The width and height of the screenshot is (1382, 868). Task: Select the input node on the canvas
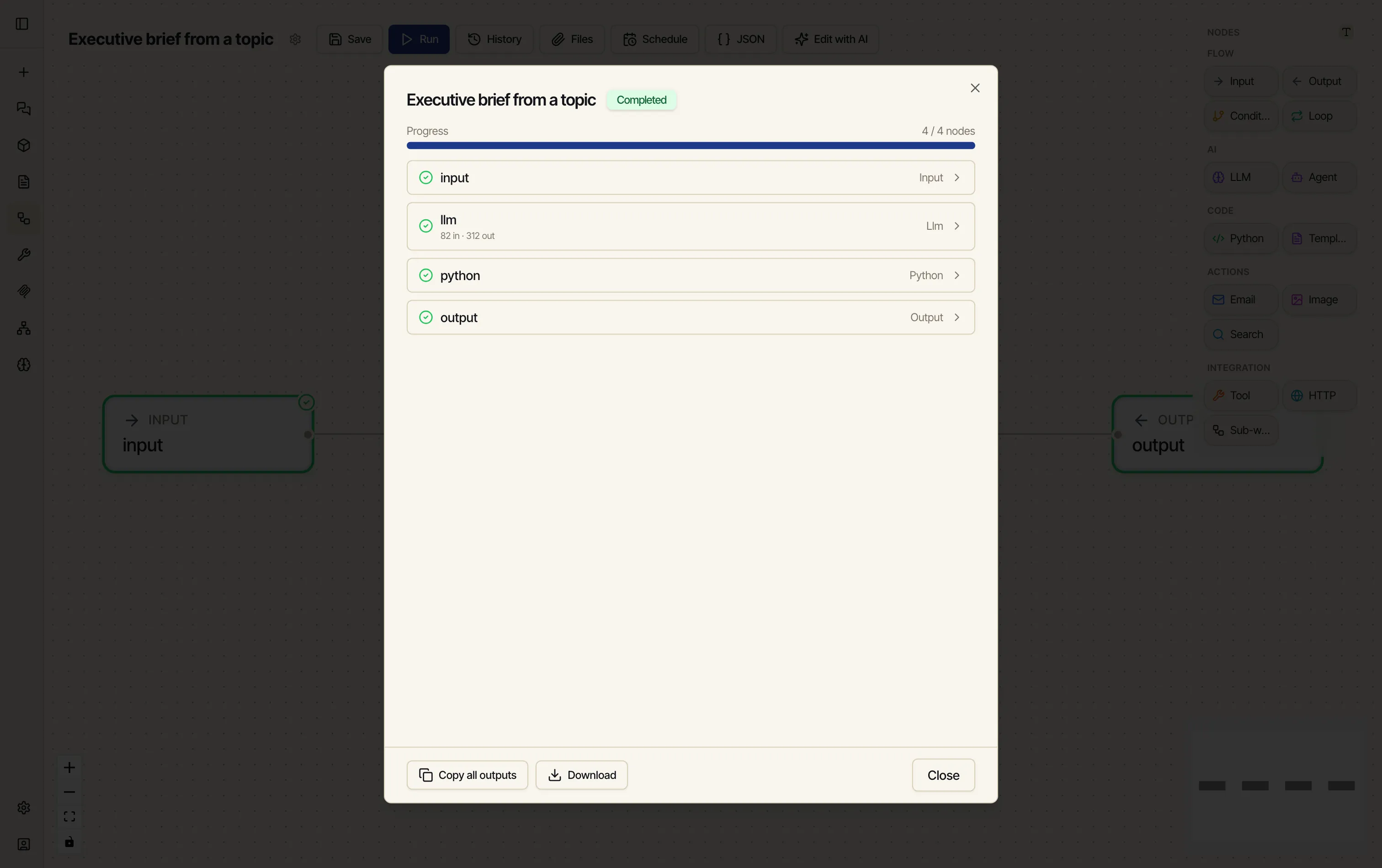pos(208,434)
